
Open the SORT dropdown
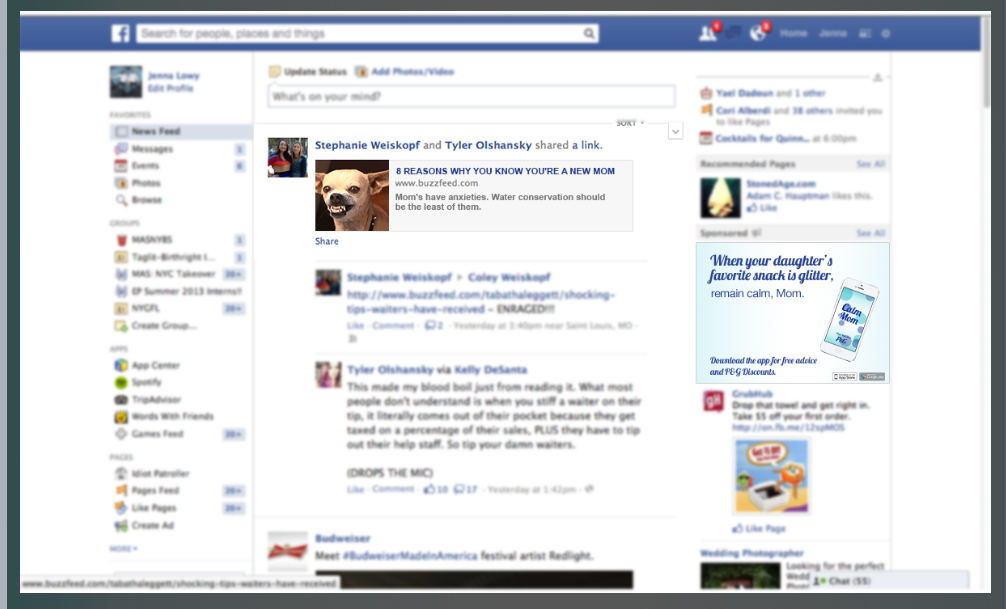pyautogui.click(x=628, y=122)
